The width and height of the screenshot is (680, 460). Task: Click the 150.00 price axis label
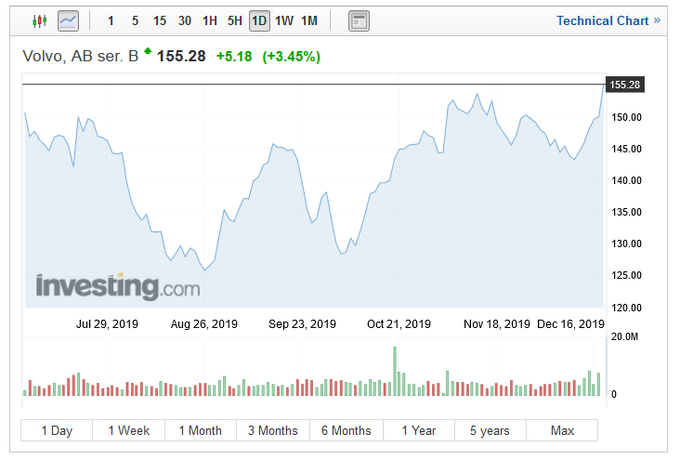click(627, 117)
